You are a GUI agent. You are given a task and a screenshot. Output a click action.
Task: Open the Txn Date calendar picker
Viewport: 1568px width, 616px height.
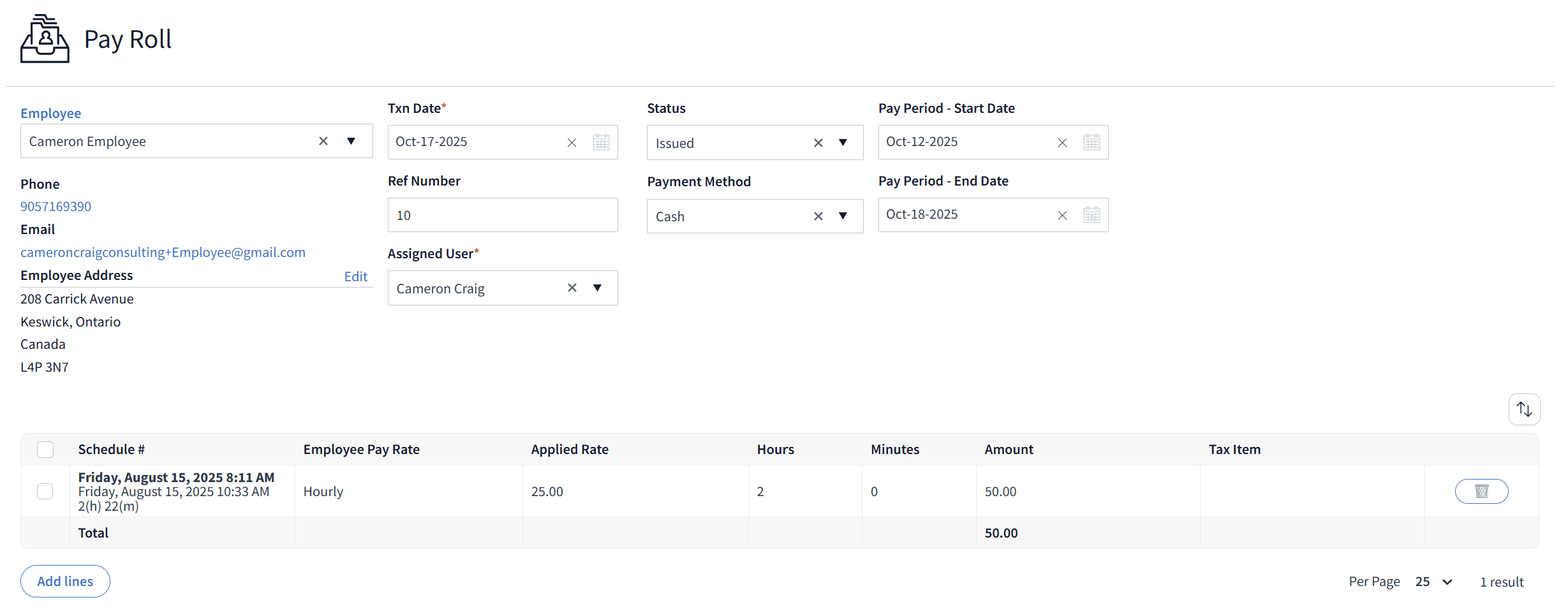pyautogui.click(x=601, y=142)
